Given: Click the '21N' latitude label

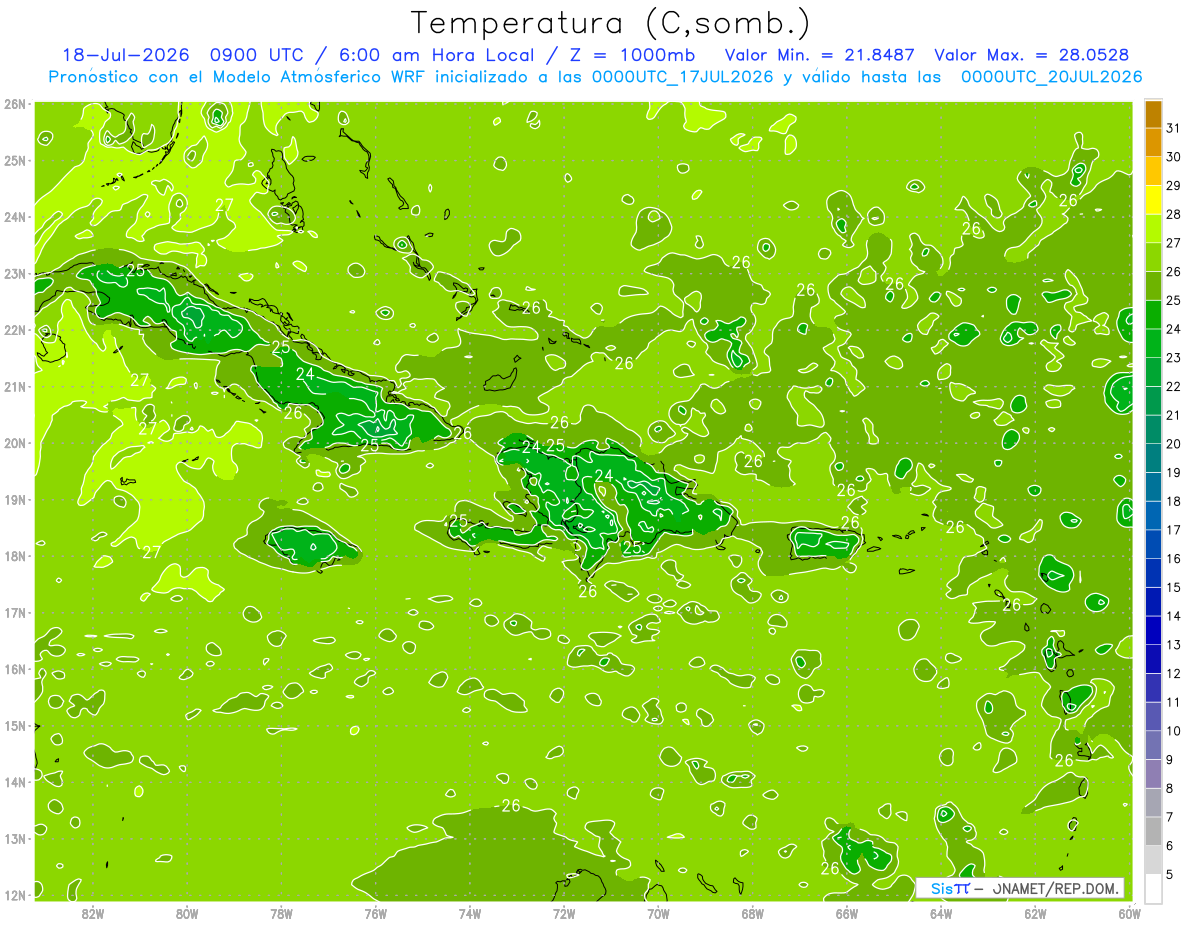Looking at the screenshot, I should pyautogui.click(x=15, y=387).
